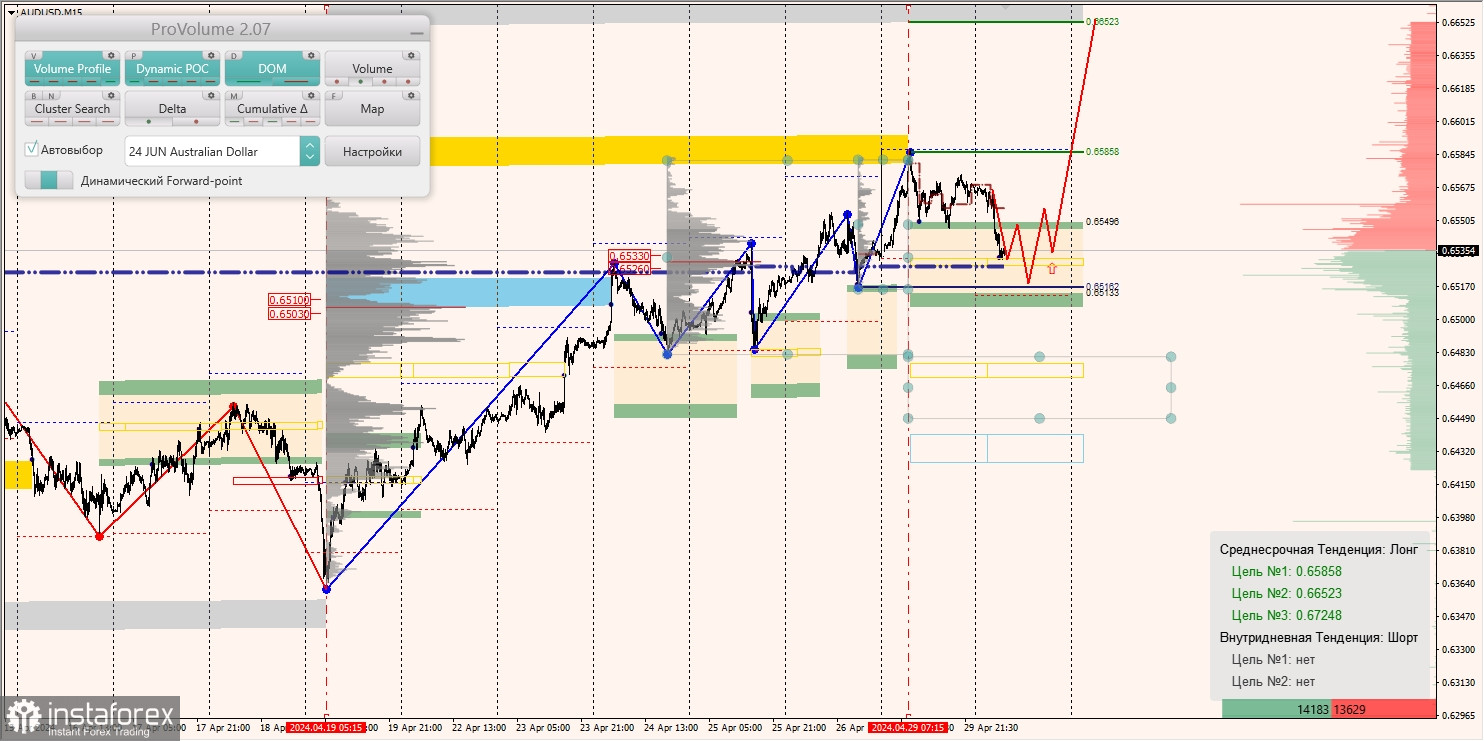Open Map gear settings icon
The height and width of the screenshot is (741, 1484).
(411, 96)
